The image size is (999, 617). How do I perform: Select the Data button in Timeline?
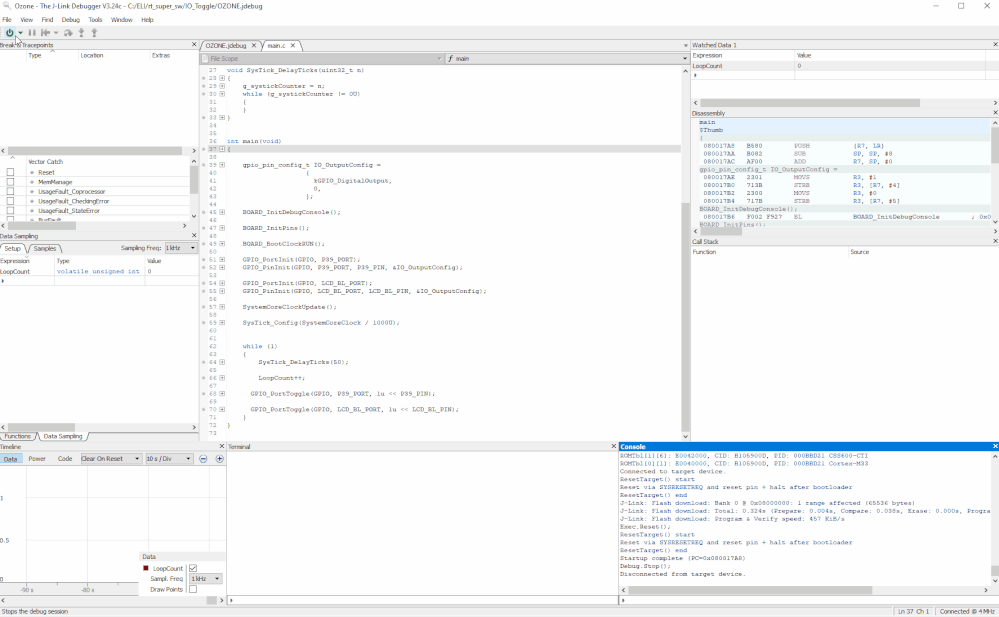click(10, 459)
